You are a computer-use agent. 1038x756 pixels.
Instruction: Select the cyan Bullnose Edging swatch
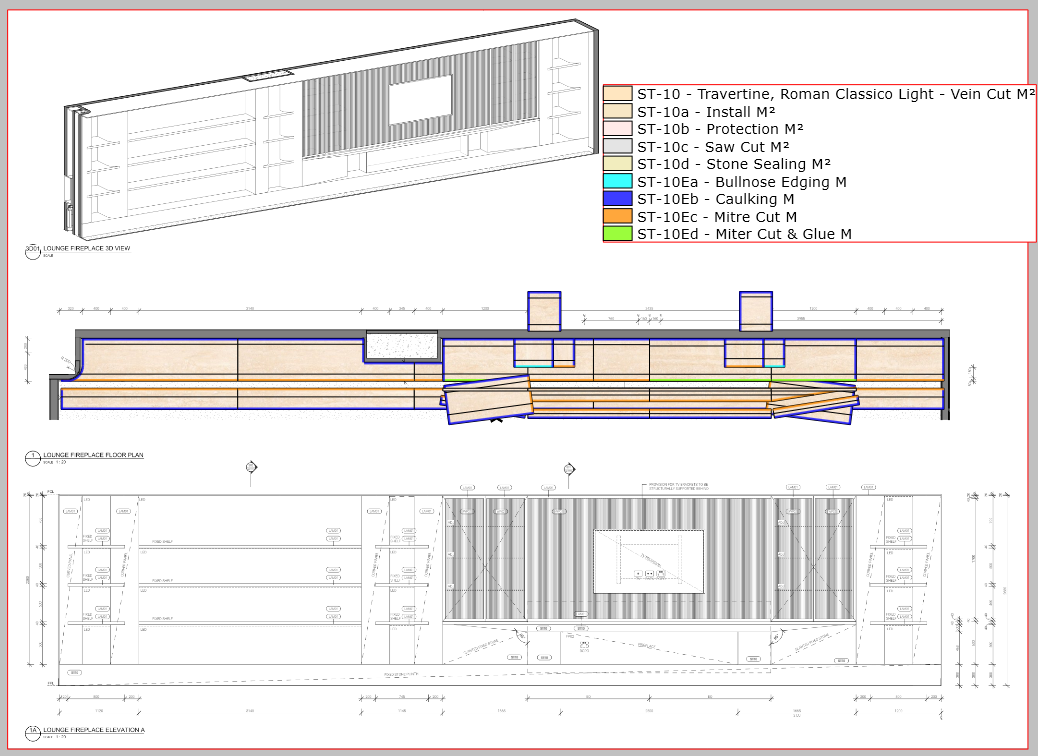[618, 182]
